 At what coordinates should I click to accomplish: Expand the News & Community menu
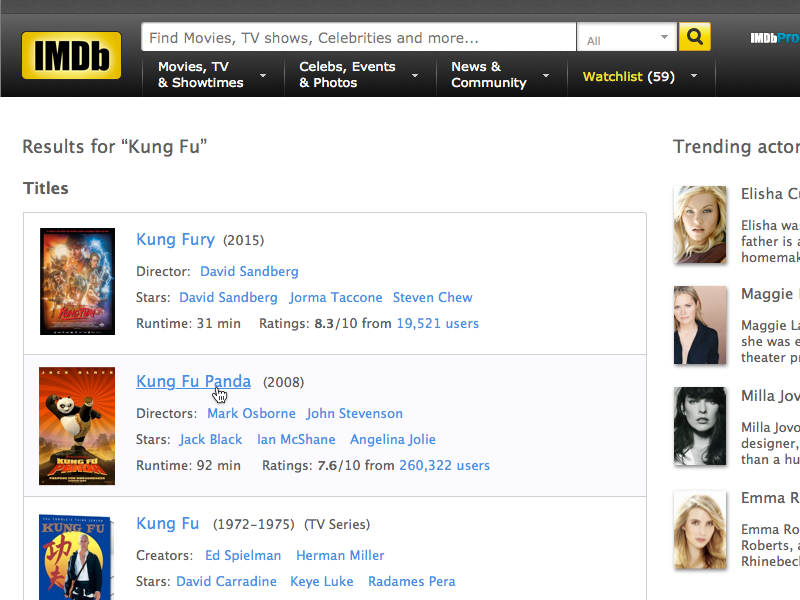tap(501, 75)
